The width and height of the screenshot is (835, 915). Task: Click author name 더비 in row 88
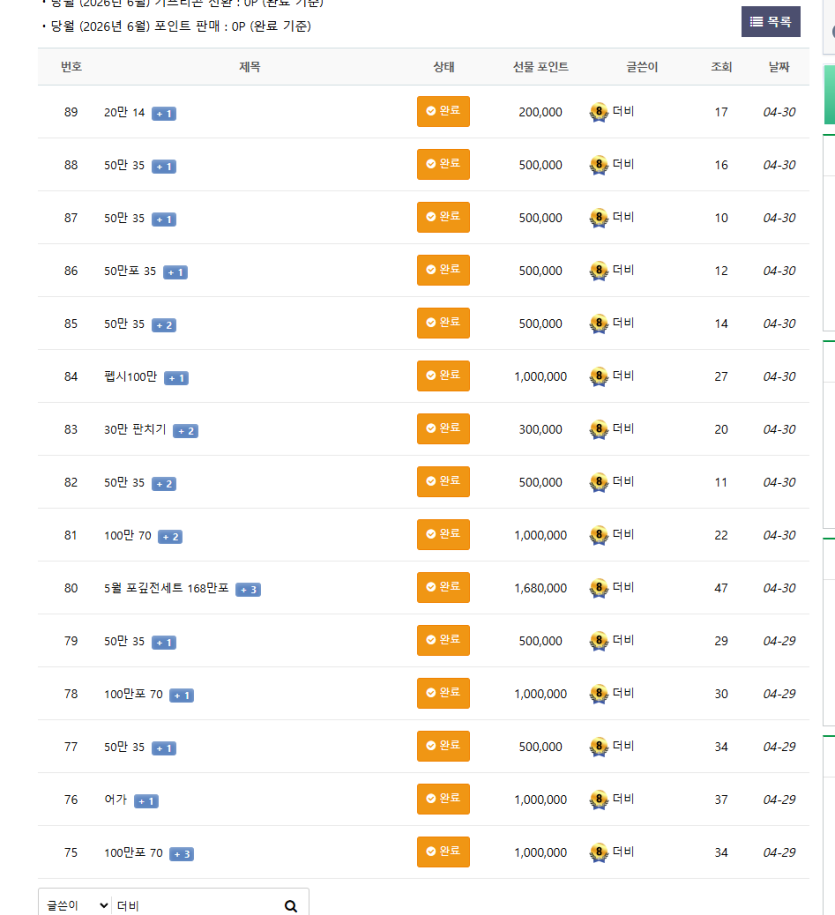coord(623,164)
